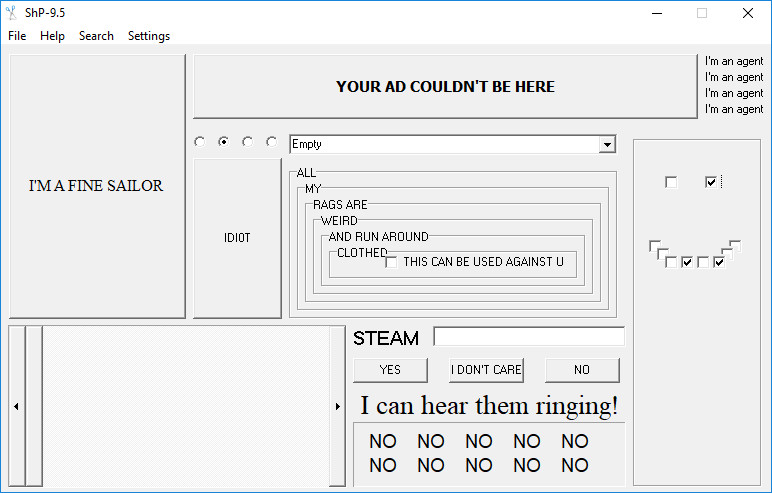The width and height of the screenshot is (772, 493).
Task: Click the right arrow of the horizontal scrollbar
Action: pyautogui.click(x=337, y=406)
